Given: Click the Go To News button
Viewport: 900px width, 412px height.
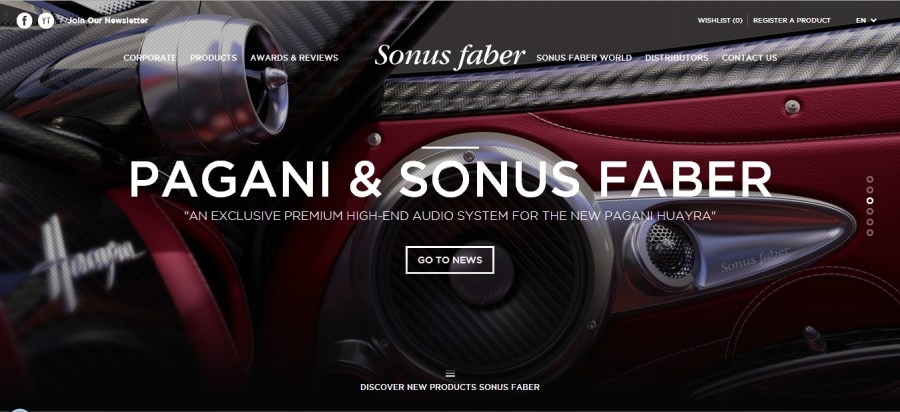Looking at the screenshot, I should pos(449,260).
